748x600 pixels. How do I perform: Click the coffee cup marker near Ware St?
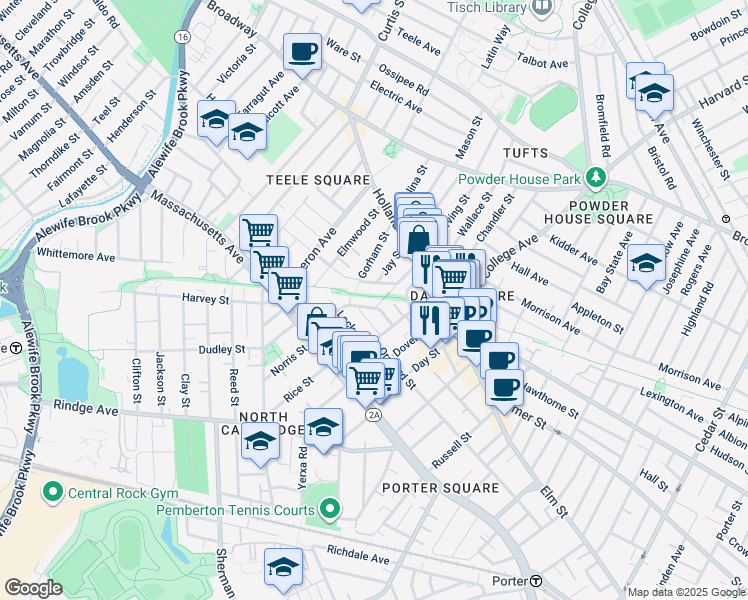[302, 50]
